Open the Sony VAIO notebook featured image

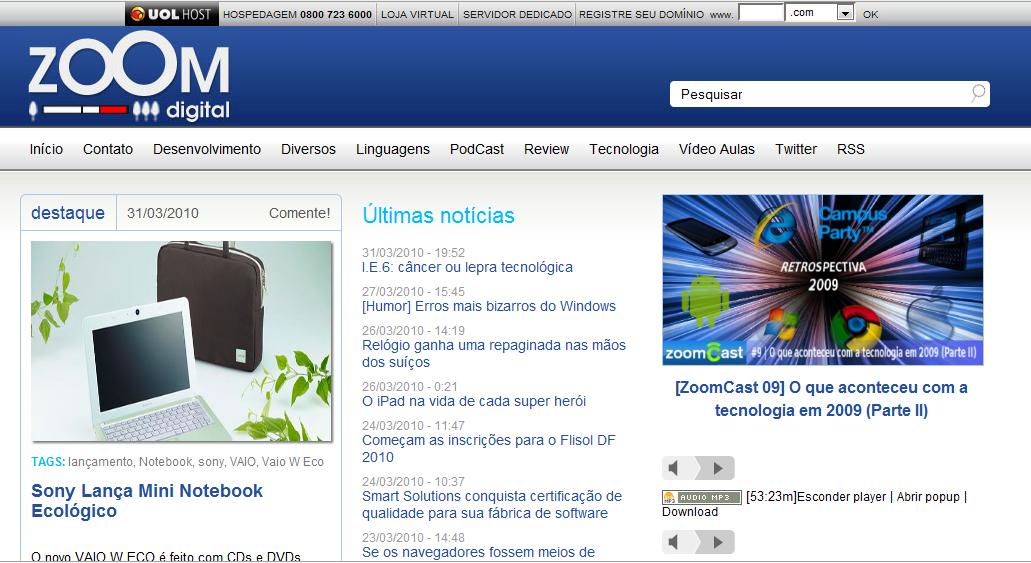[181, 341]
